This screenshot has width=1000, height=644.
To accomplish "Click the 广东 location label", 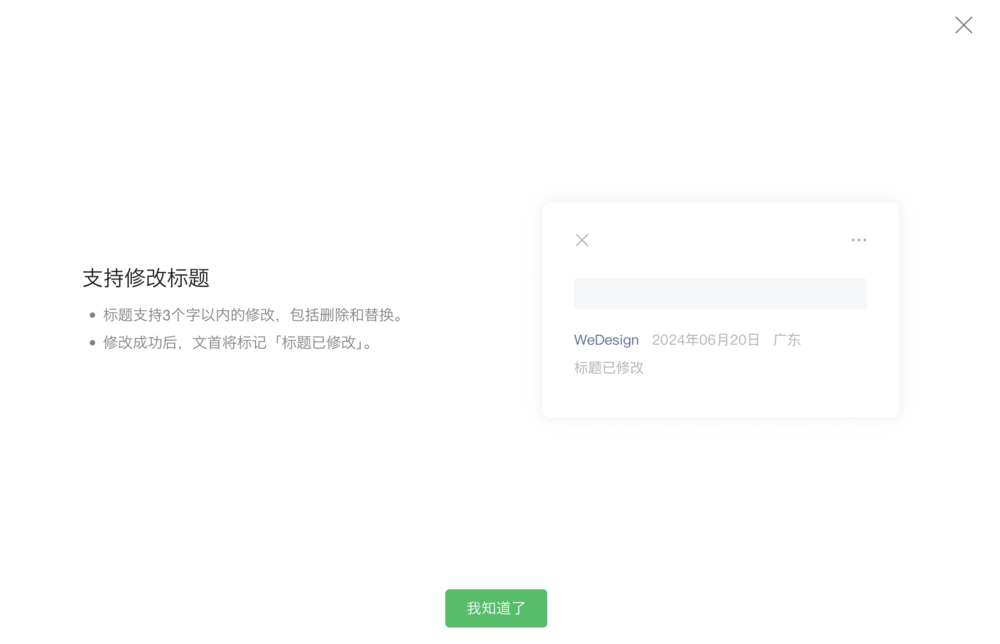I will [786, 340].
